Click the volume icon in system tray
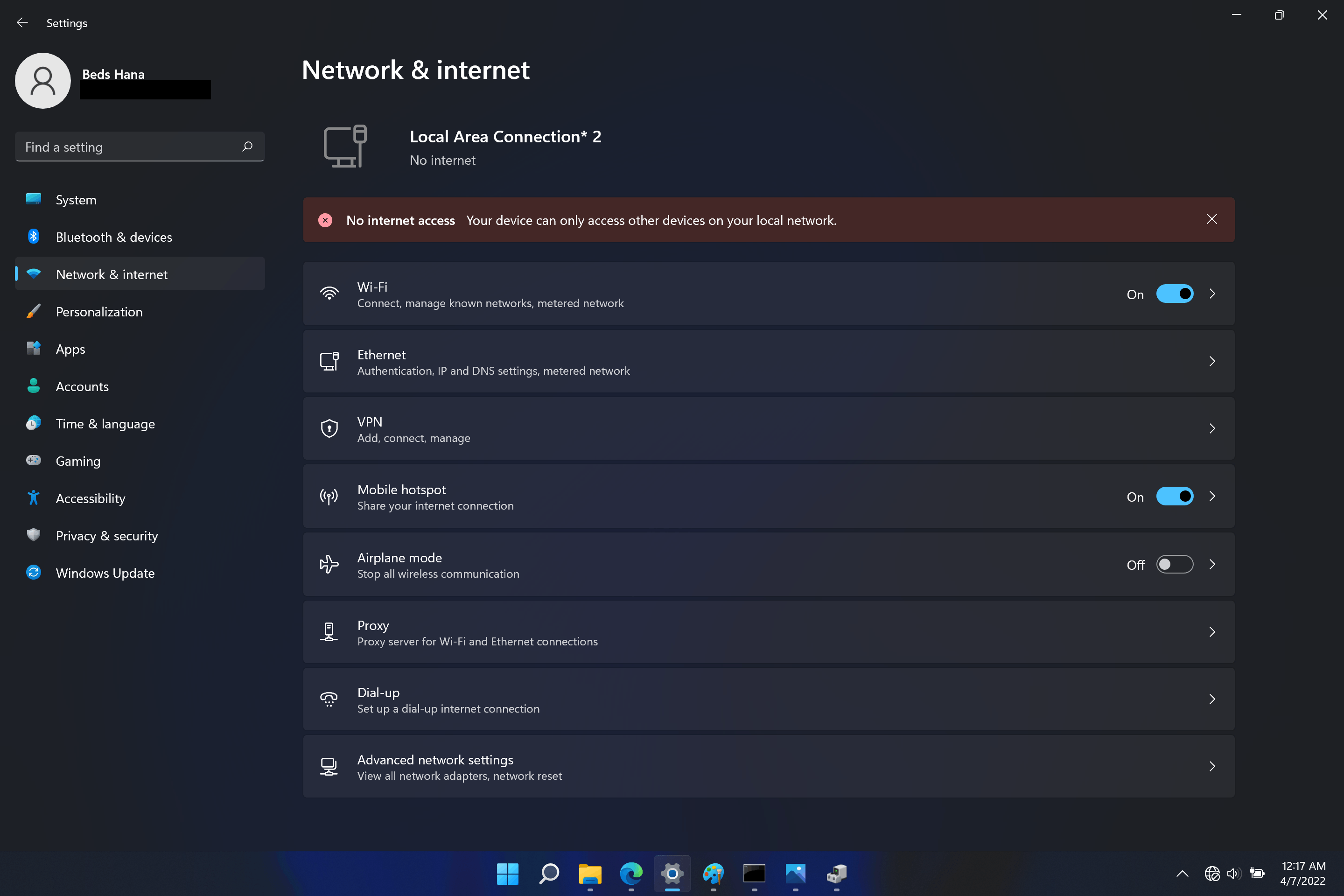 click(x=1233, y=873)
